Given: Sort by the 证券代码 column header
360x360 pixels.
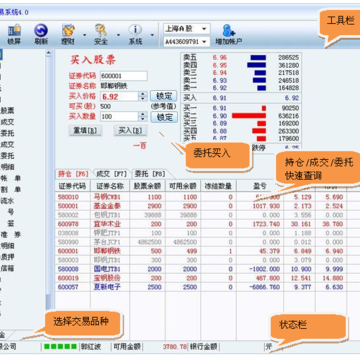Looking at the screenshot, I should coord(73,186).
